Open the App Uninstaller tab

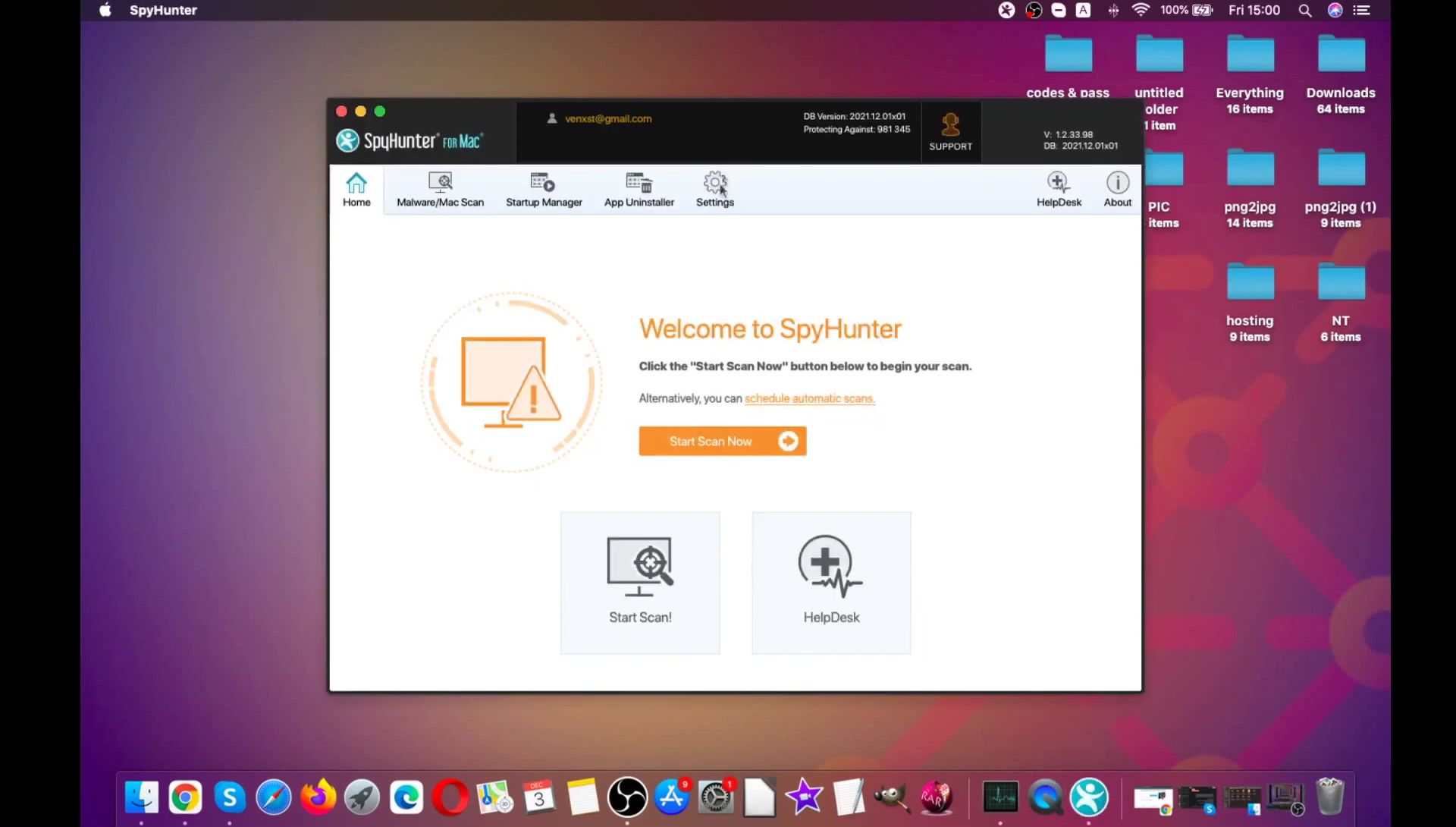pos(639,189)
